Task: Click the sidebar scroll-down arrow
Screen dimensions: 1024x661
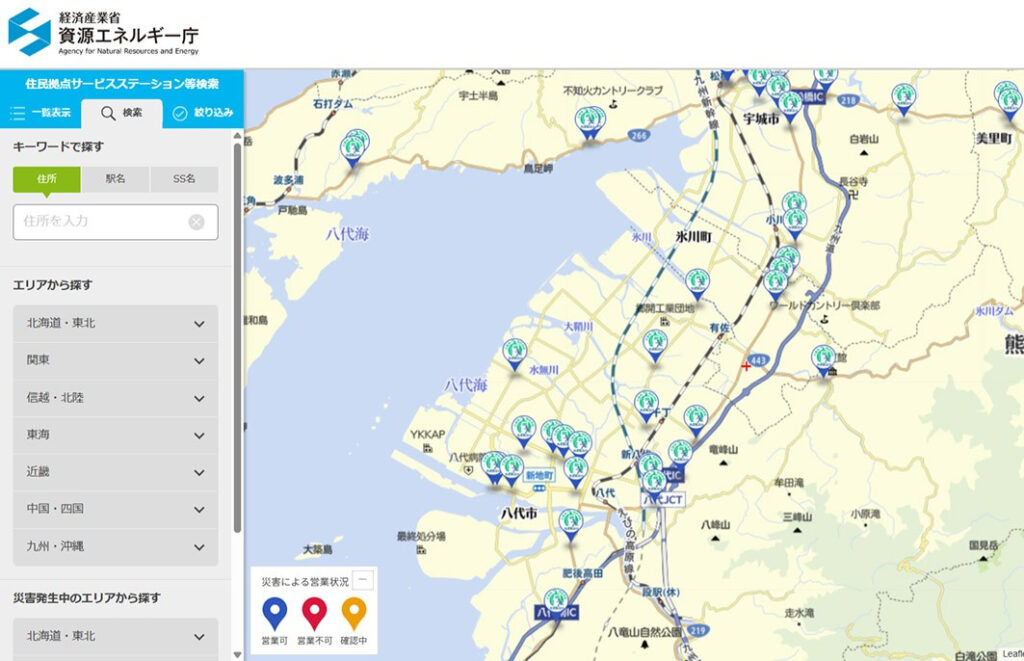Action: 237,654
